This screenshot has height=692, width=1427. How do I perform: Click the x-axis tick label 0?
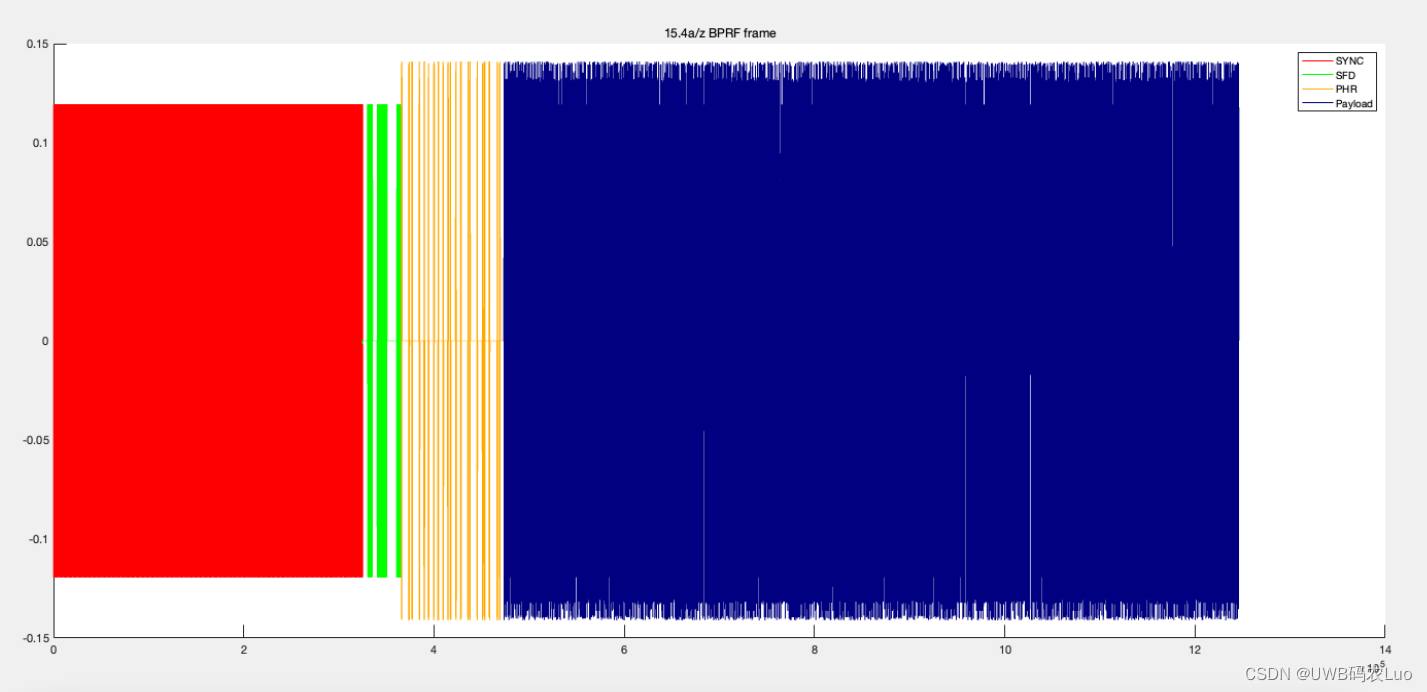(54, 648)
